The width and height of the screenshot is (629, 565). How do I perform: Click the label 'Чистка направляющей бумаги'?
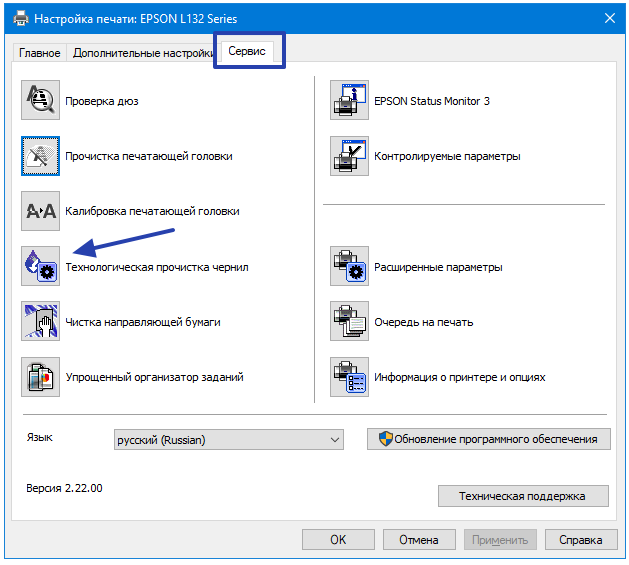pyautogui.click(x=143, y=322)
